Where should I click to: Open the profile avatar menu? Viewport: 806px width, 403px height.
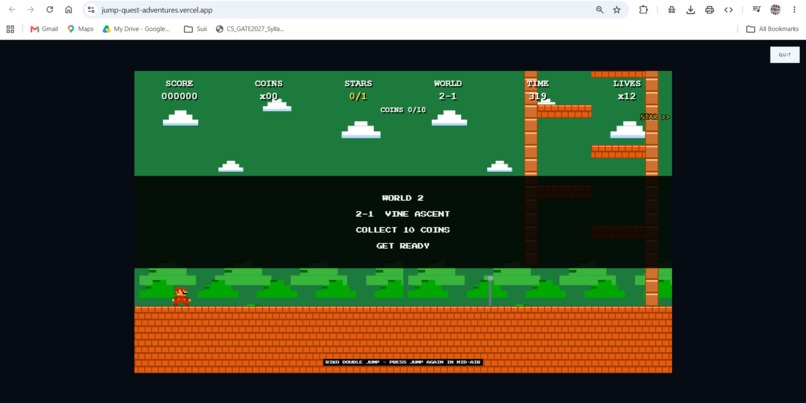point(775,10)
